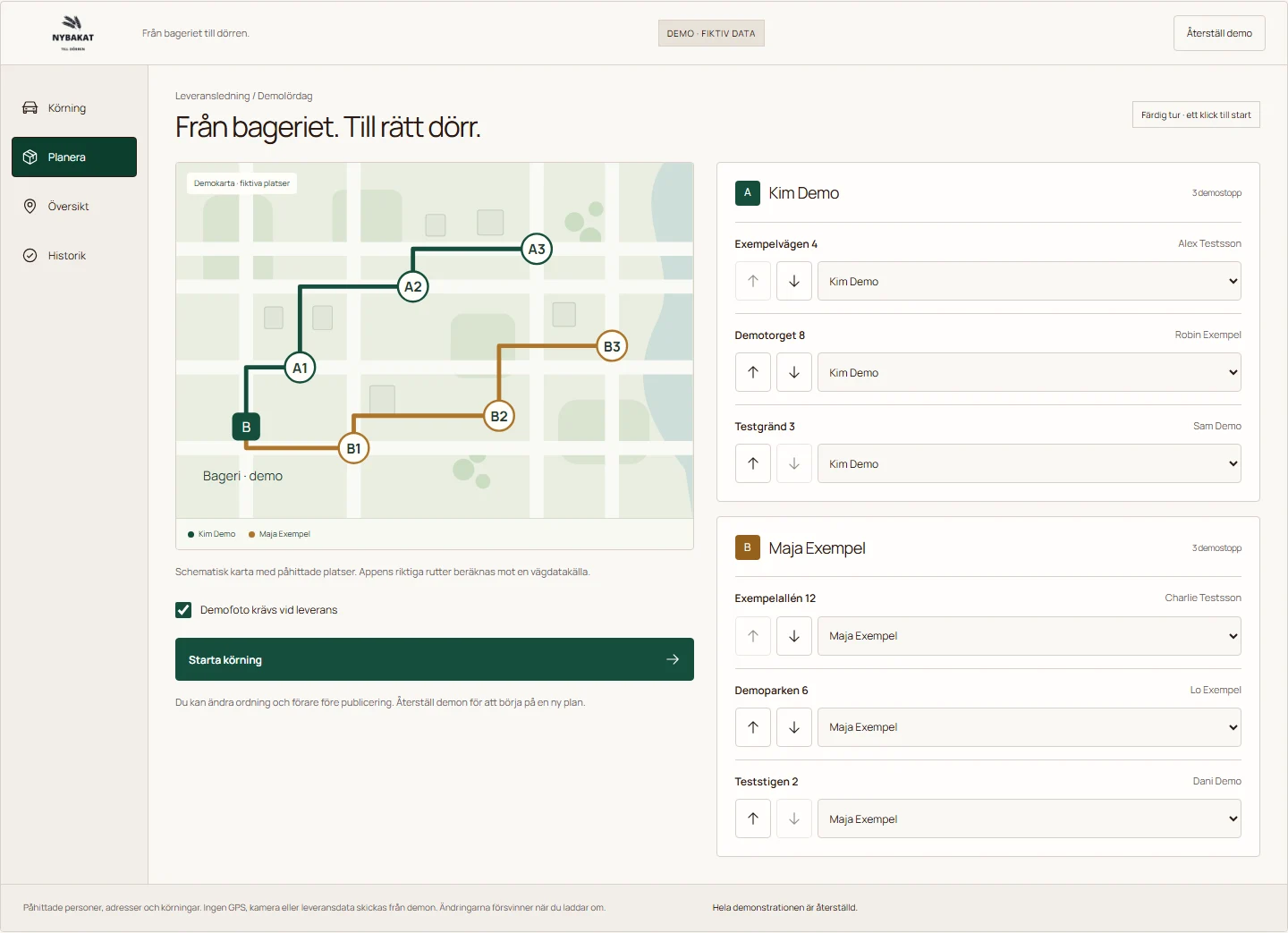The height and width of the screenshot is (933, 1288).
Task: Click Maja Exempel brown legend dot
Action: (251, 534)
